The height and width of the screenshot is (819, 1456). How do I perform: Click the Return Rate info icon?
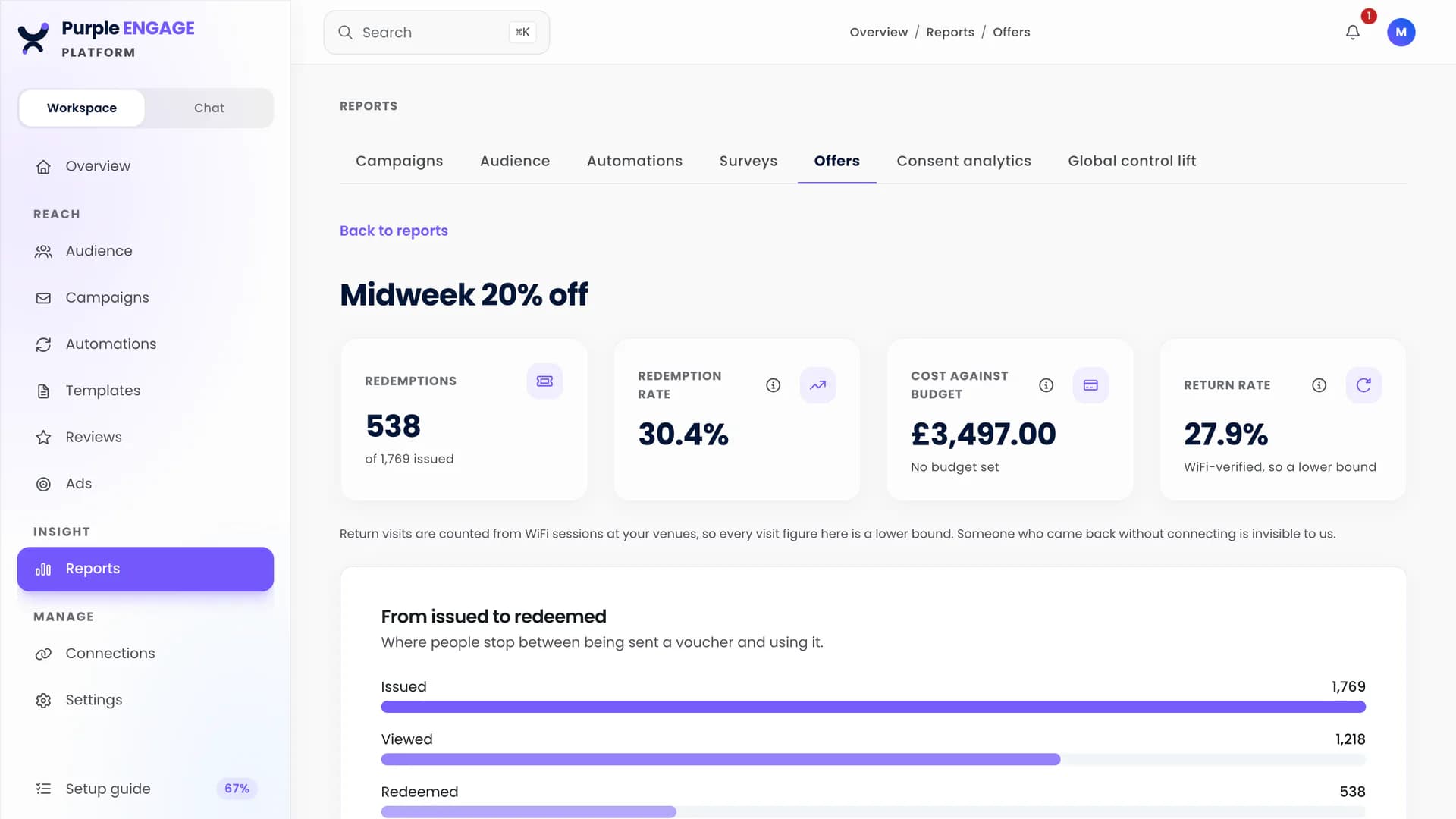[x=1319, y=385]
